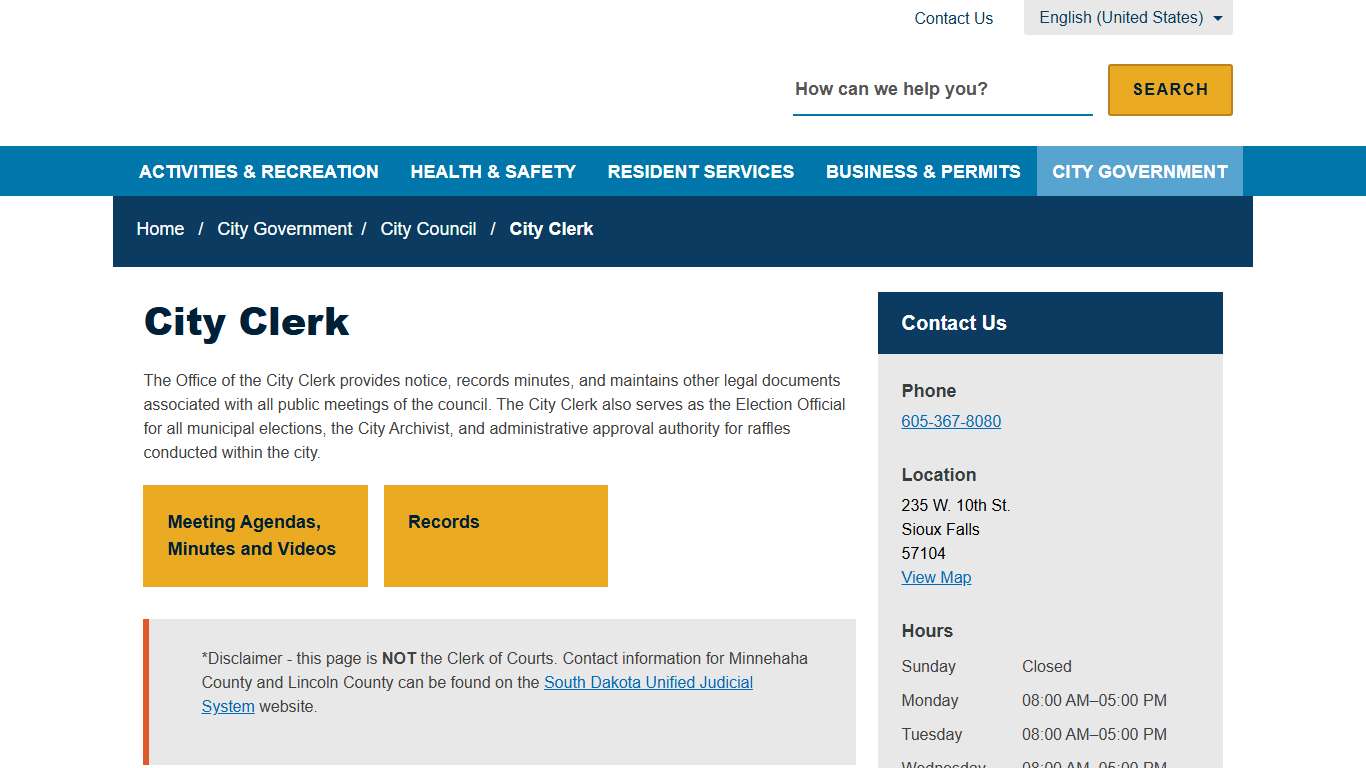Open the Records tile
Screen dimensions: 1366x768
click(x=495, y=536)
